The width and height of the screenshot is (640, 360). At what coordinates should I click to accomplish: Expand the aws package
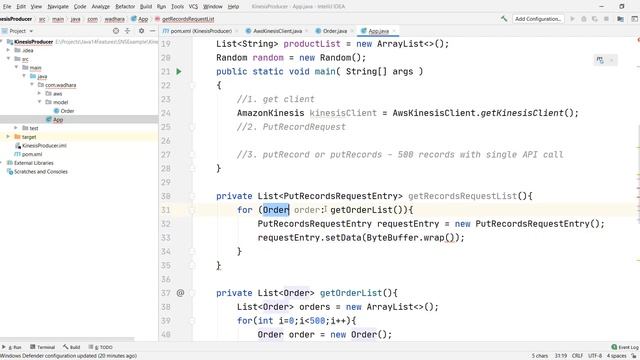(x=40, y=93)
